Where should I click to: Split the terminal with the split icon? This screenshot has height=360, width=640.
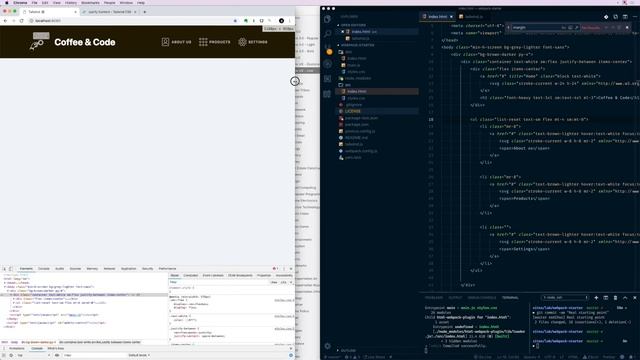click(606, 298)
